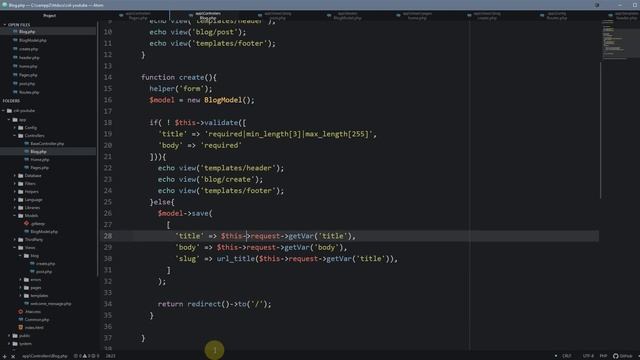Image resolution: width=640 pixels, height=360 pixels.
Task: Click the Libraries folder icon
Action: pyautogui.click(x=21, y=208)
